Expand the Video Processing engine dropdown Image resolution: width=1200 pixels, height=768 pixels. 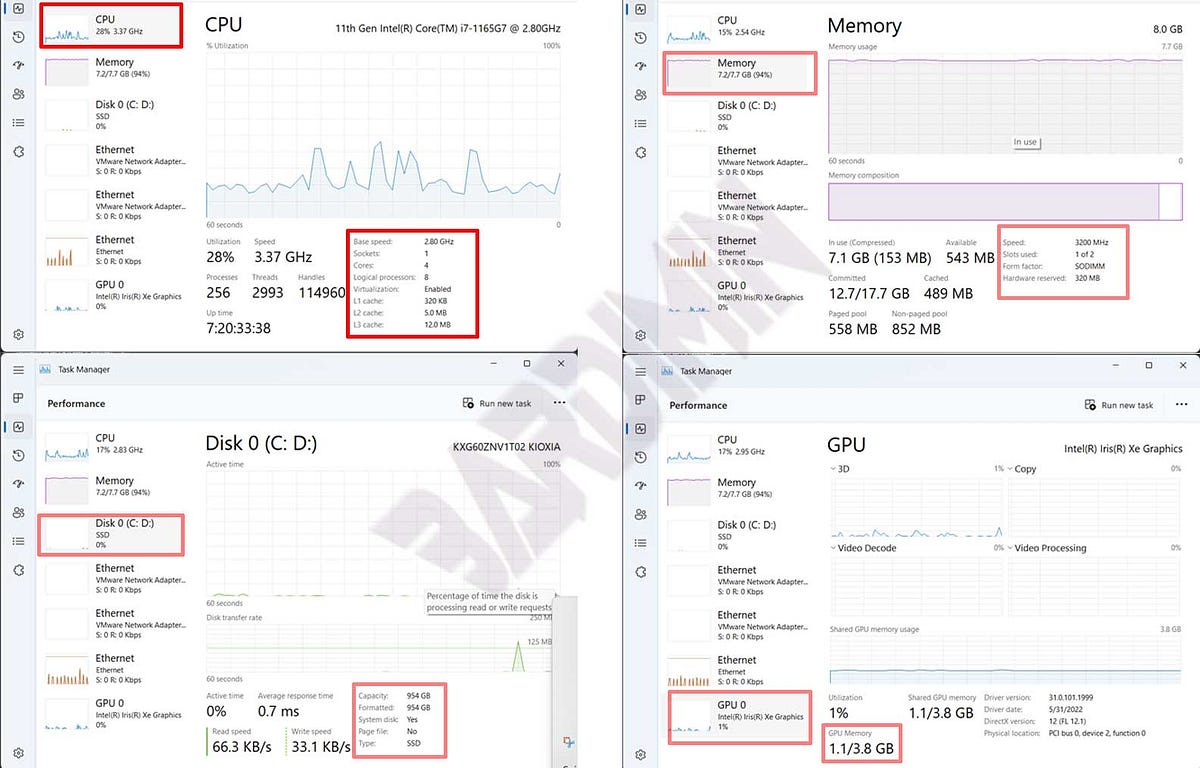[x=1010, y=548]
